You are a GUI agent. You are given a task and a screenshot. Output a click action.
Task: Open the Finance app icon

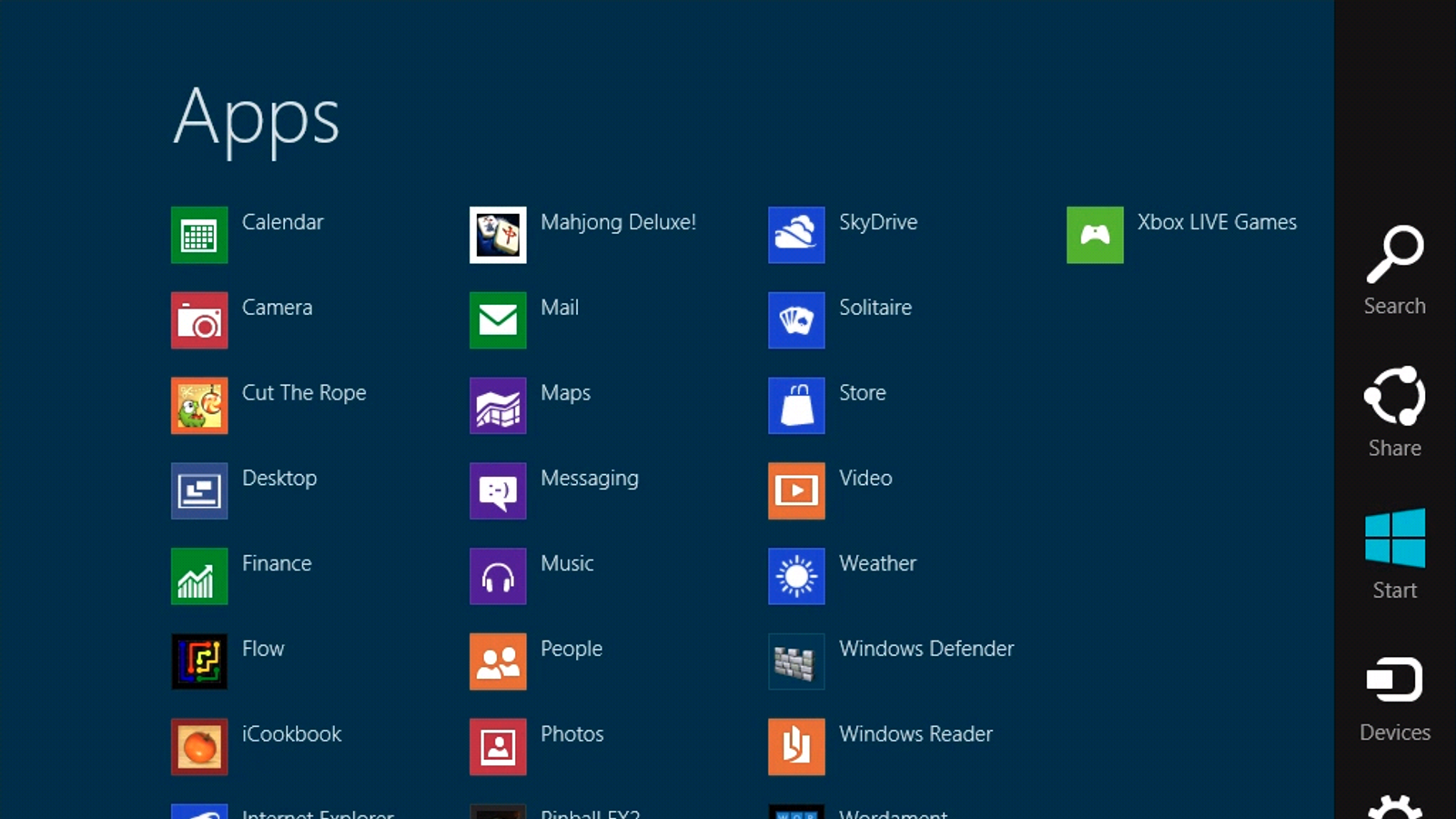click(199, 576)
